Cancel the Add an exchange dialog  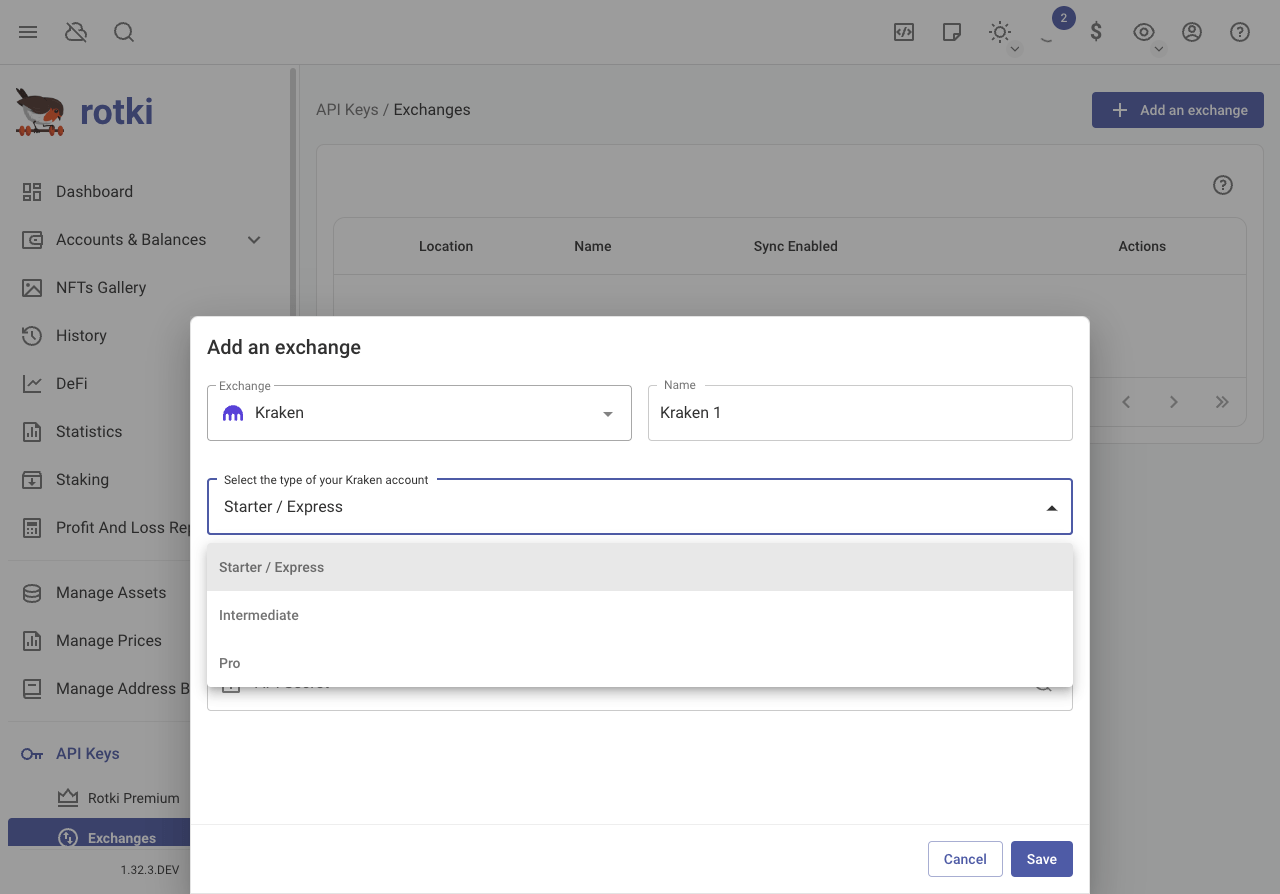click(x=965, y=859)
